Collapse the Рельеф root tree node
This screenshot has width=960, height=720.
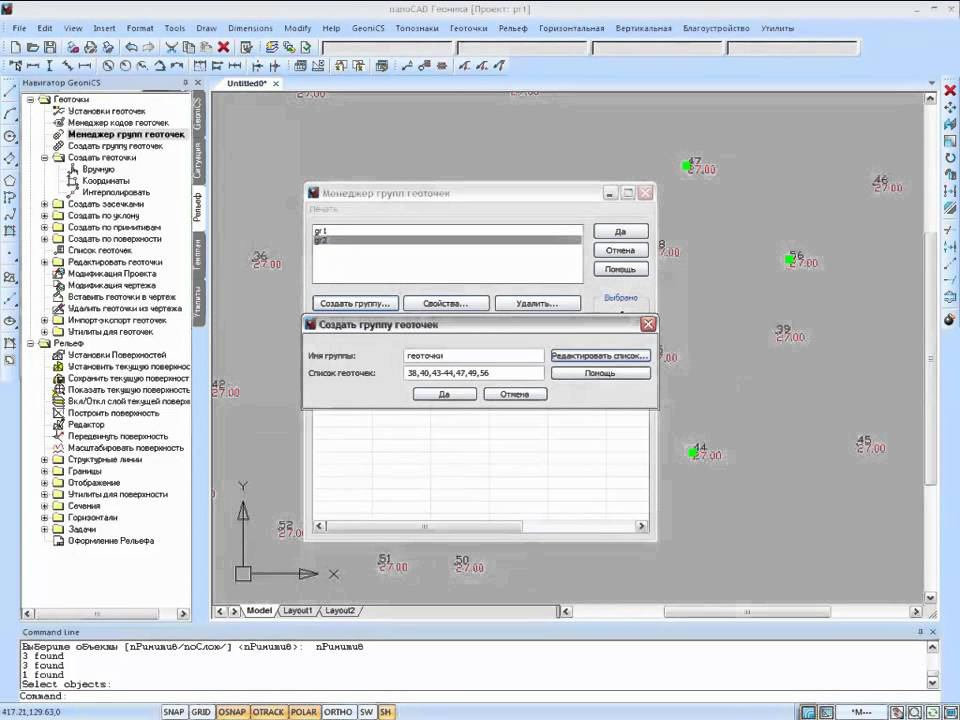pyautogui.click(x=30, y=343)
